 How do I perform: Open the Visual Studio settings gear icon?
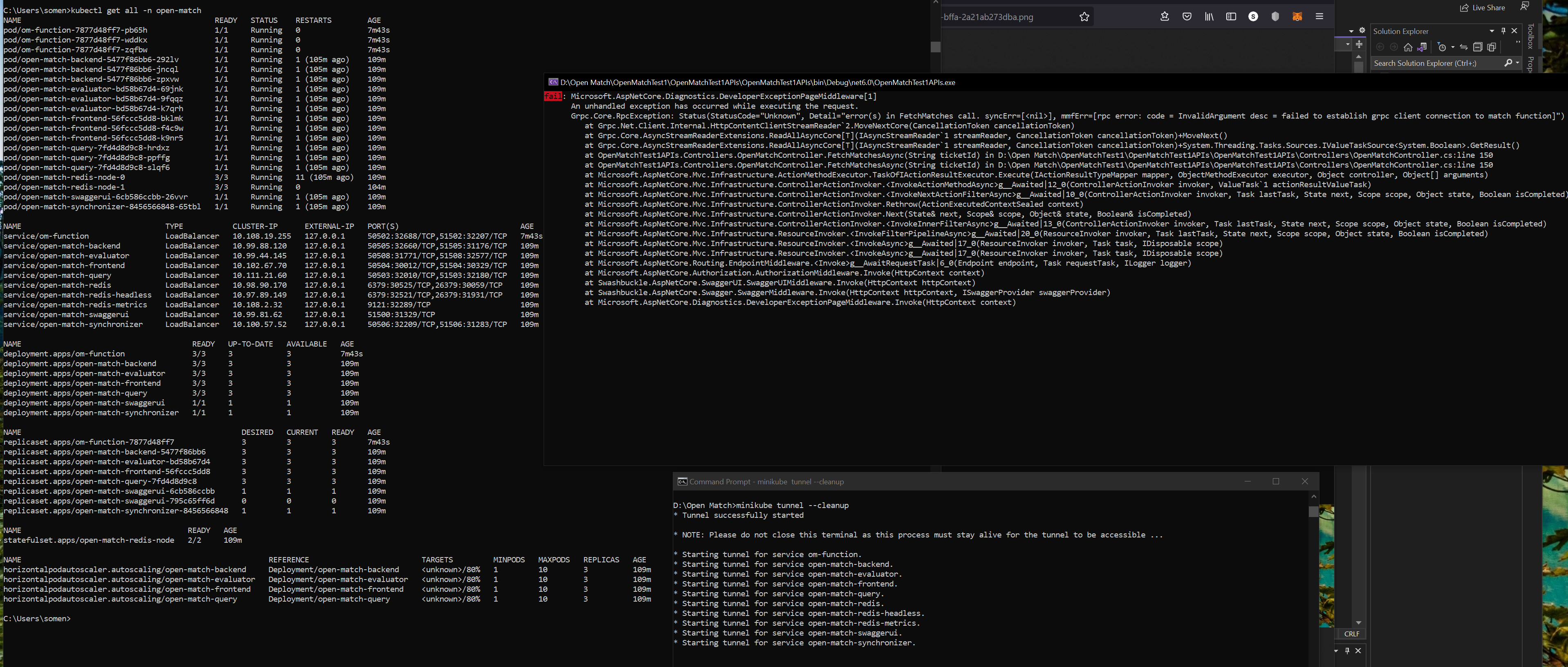1362,30
